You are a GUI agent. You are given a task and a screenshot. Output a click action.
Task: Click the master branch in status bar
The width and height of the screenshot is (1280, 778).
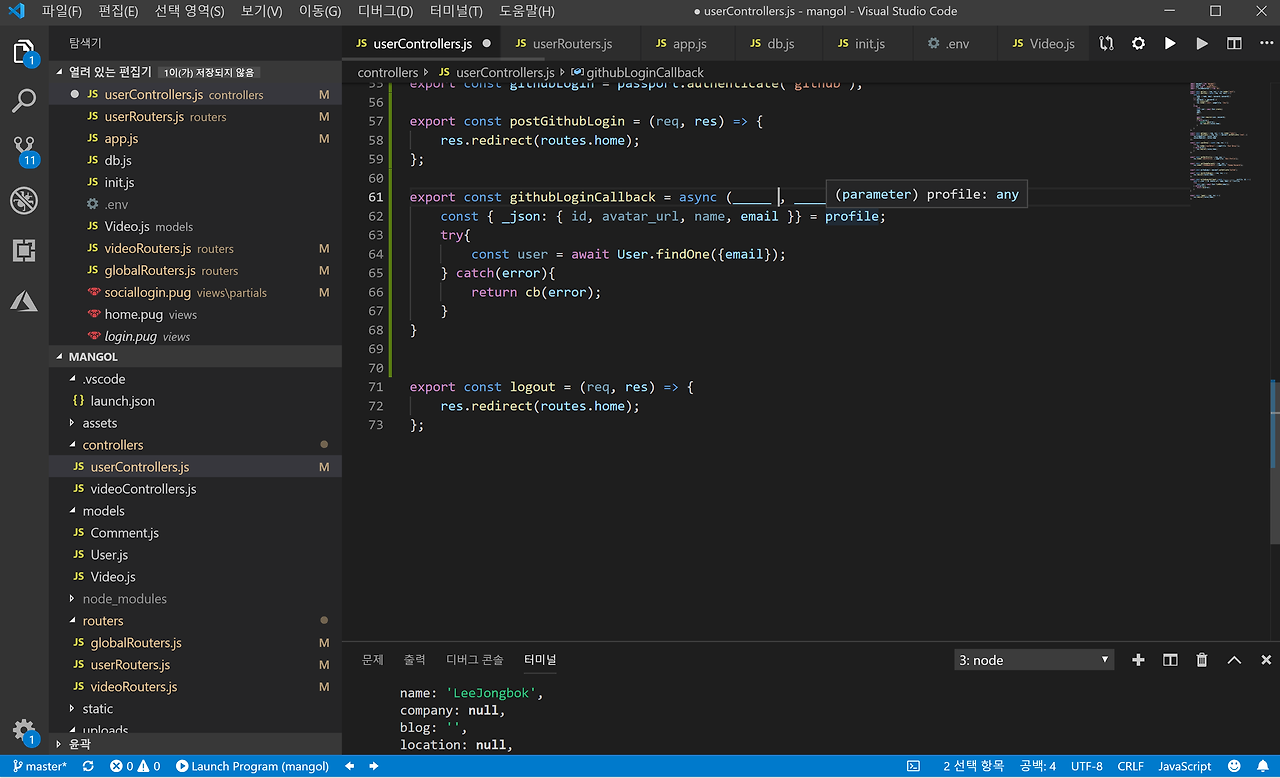tap(40, 766)
